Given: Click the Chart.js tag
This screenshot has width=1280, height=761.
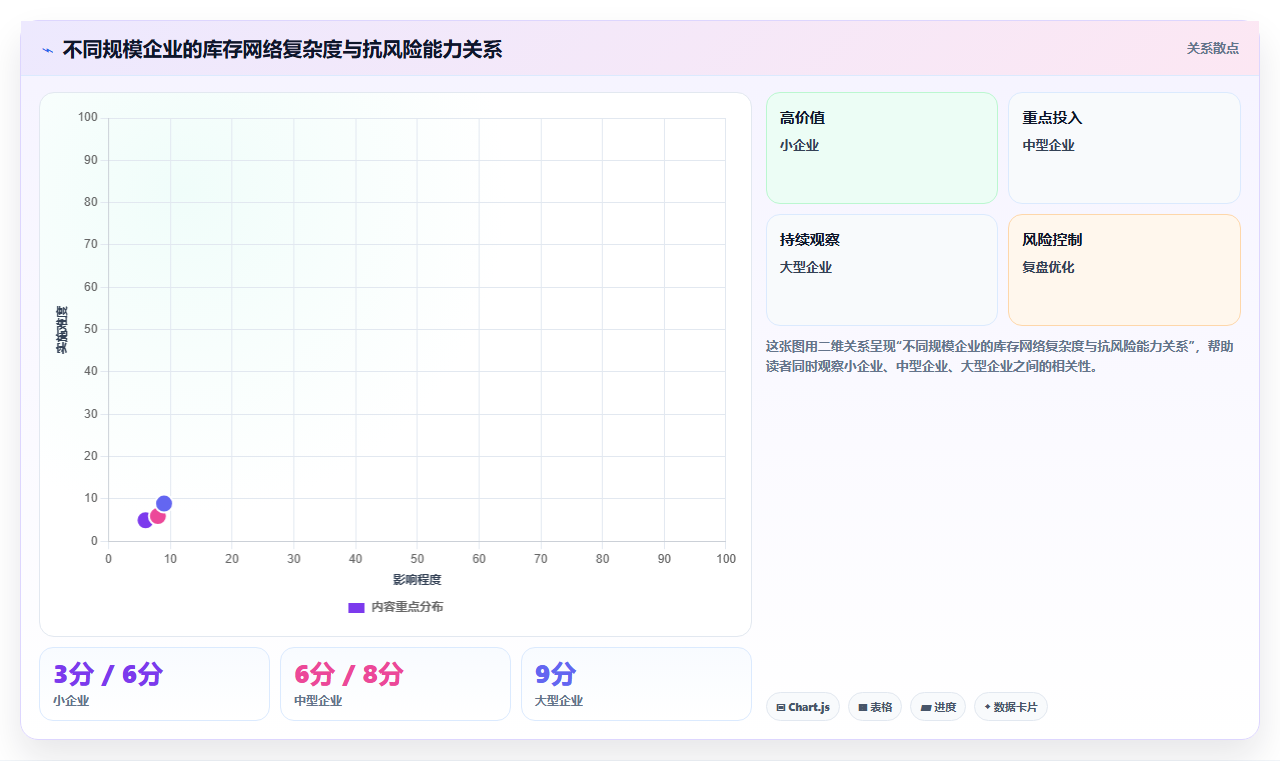Looking at the screenshot, I should 803,707.
